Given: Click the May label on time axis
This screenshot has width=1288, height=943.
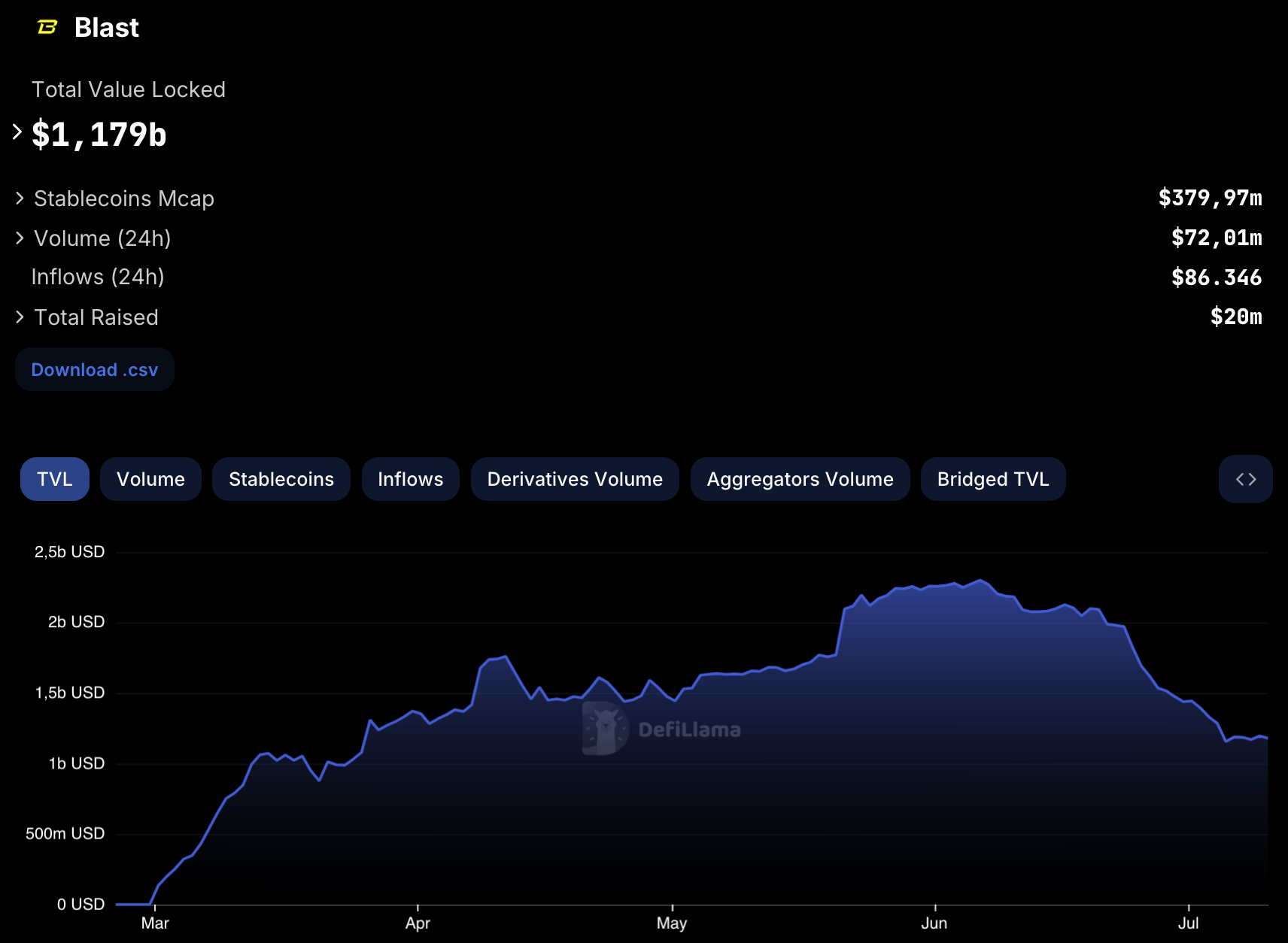Looking at the screenshot, I should tap(672, 923).
